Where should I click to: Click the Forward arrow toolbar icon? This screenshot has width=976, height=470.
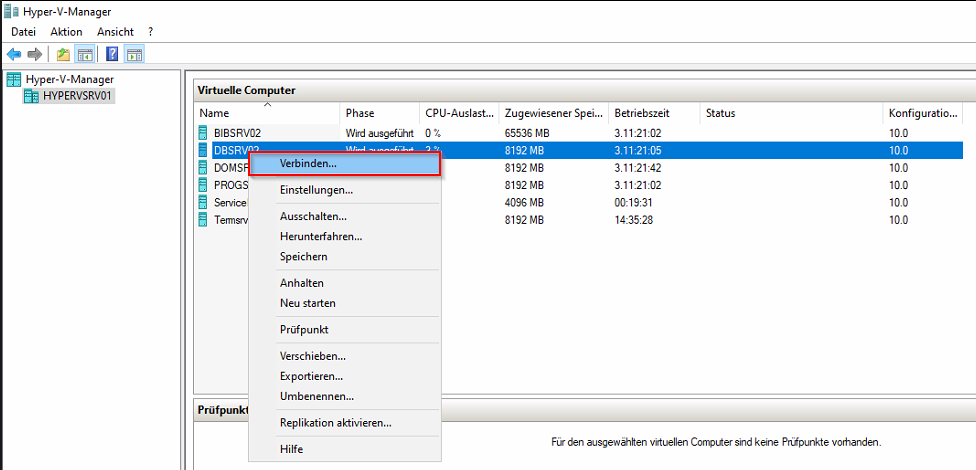tap(35, 55)
